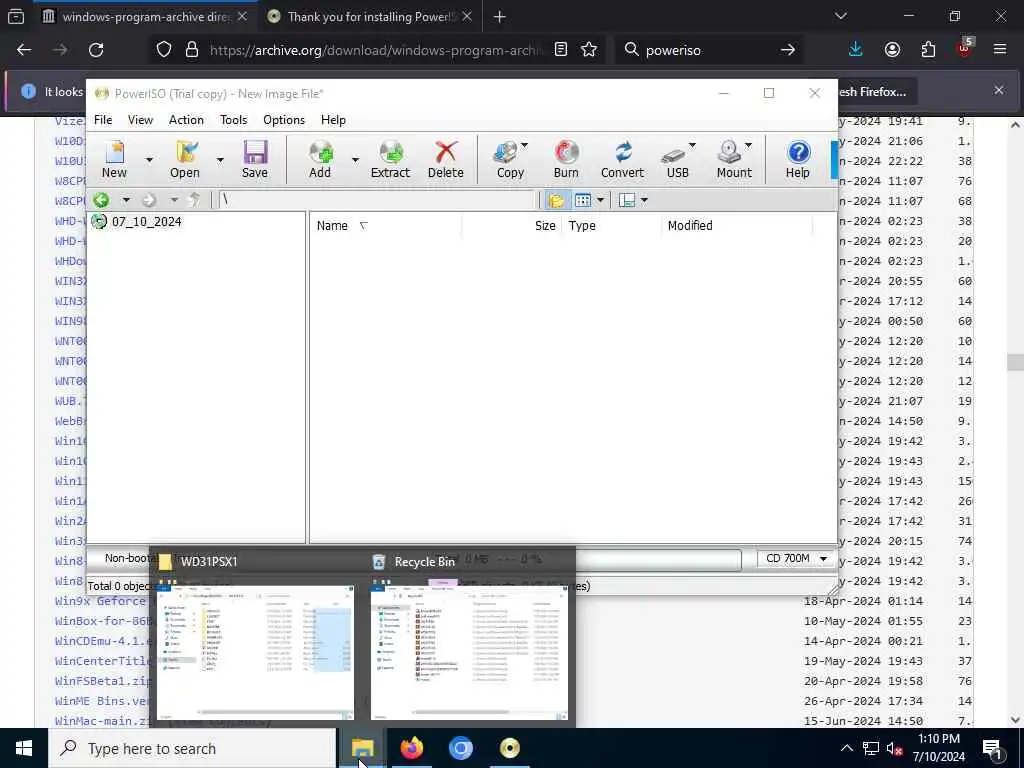
Task: Click the Firefox taskbar icon
Action: [x=411, y=748]
